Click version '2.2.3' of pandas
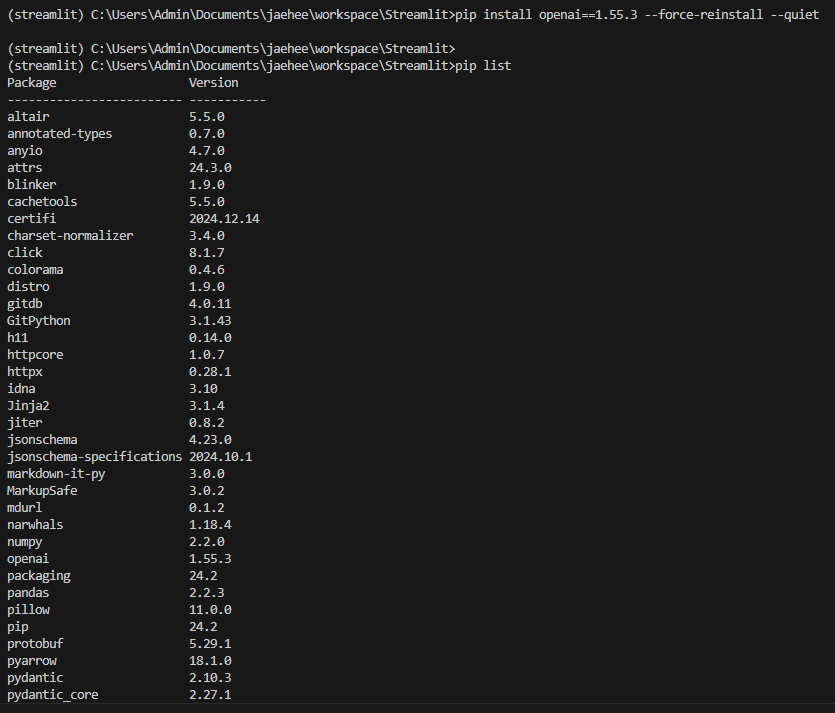This screenshot has width=835, height=713. pyautogui.click(x=207, y=594)
